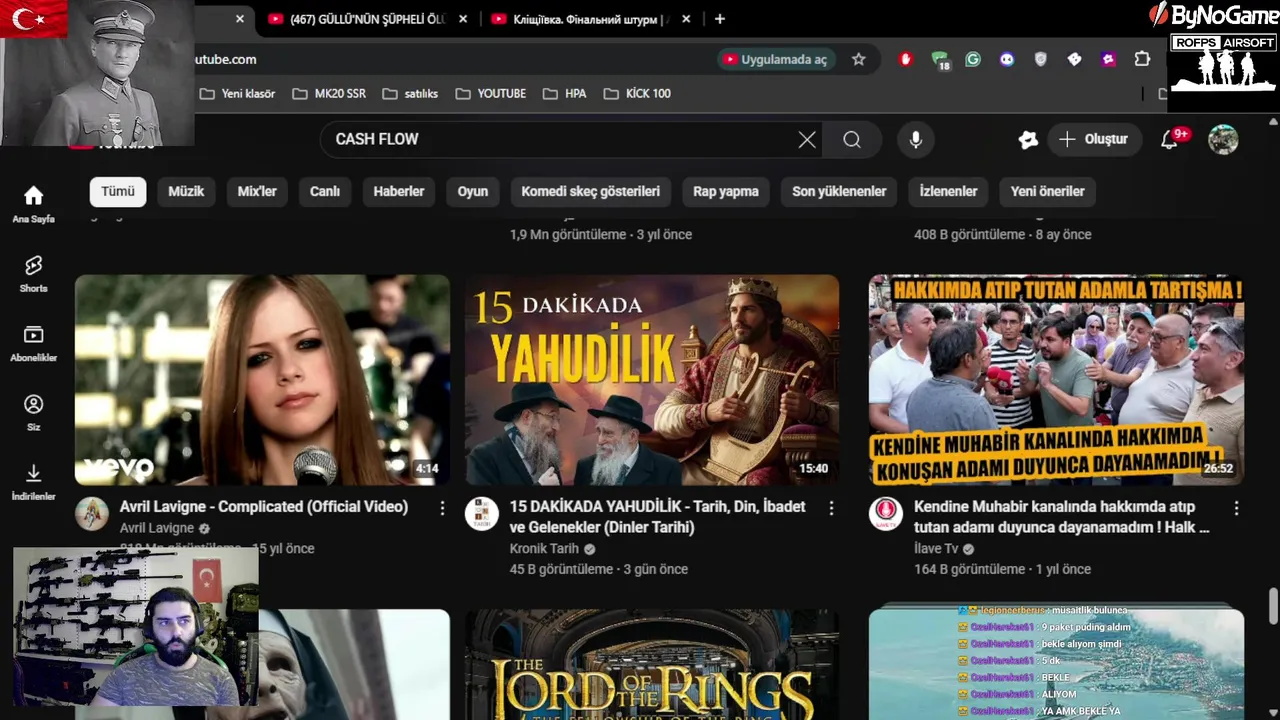Click the sparkle icon beside Oluştur

1028,140
